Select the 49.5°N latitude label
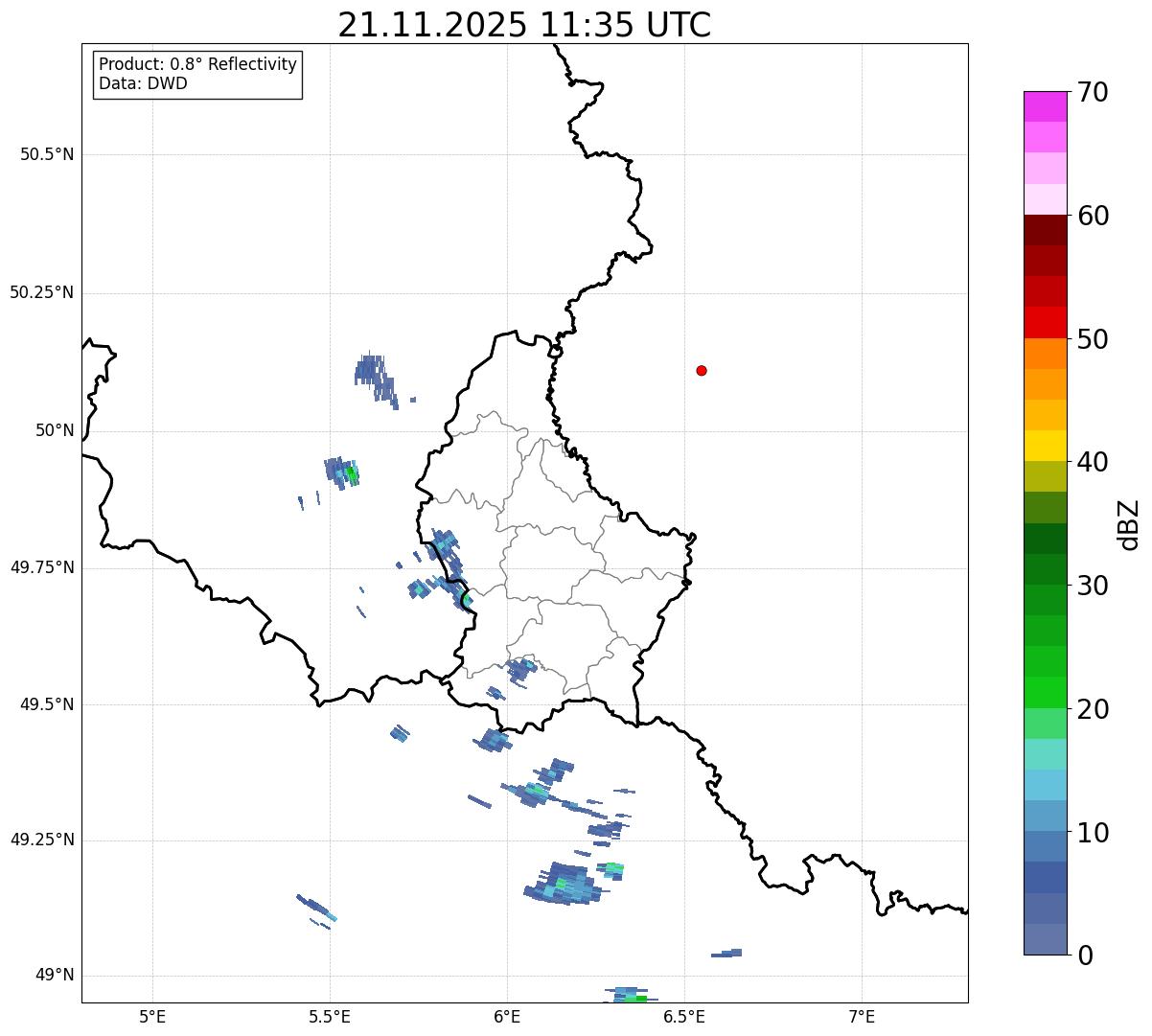1152x1036 pixels. [x=47, y=704]
